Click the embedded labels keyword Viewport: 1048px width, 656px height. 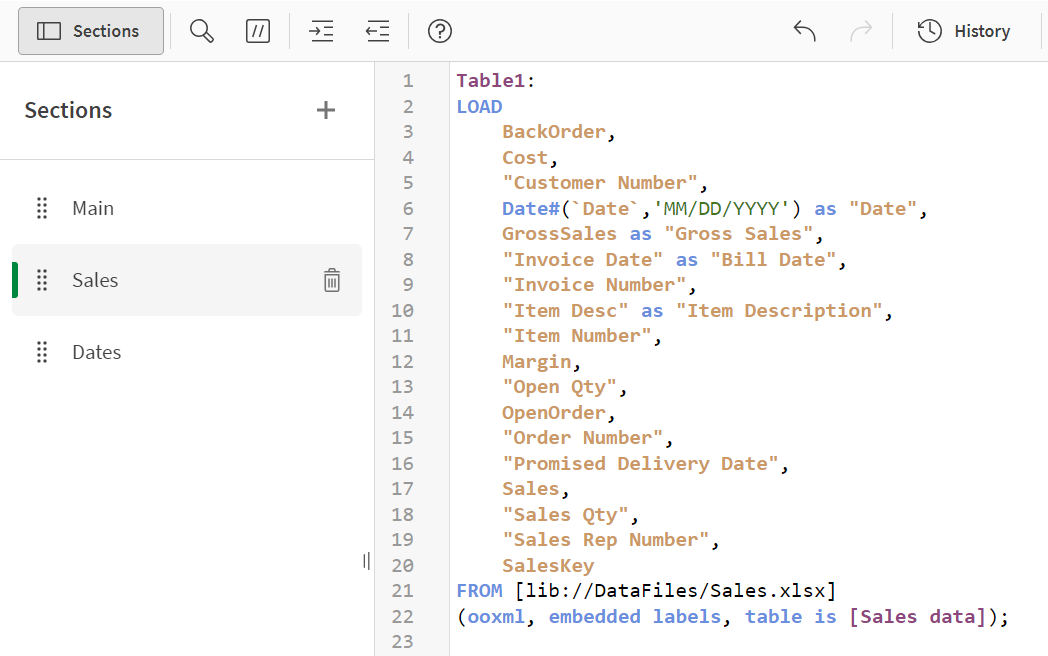pos(634,617)
